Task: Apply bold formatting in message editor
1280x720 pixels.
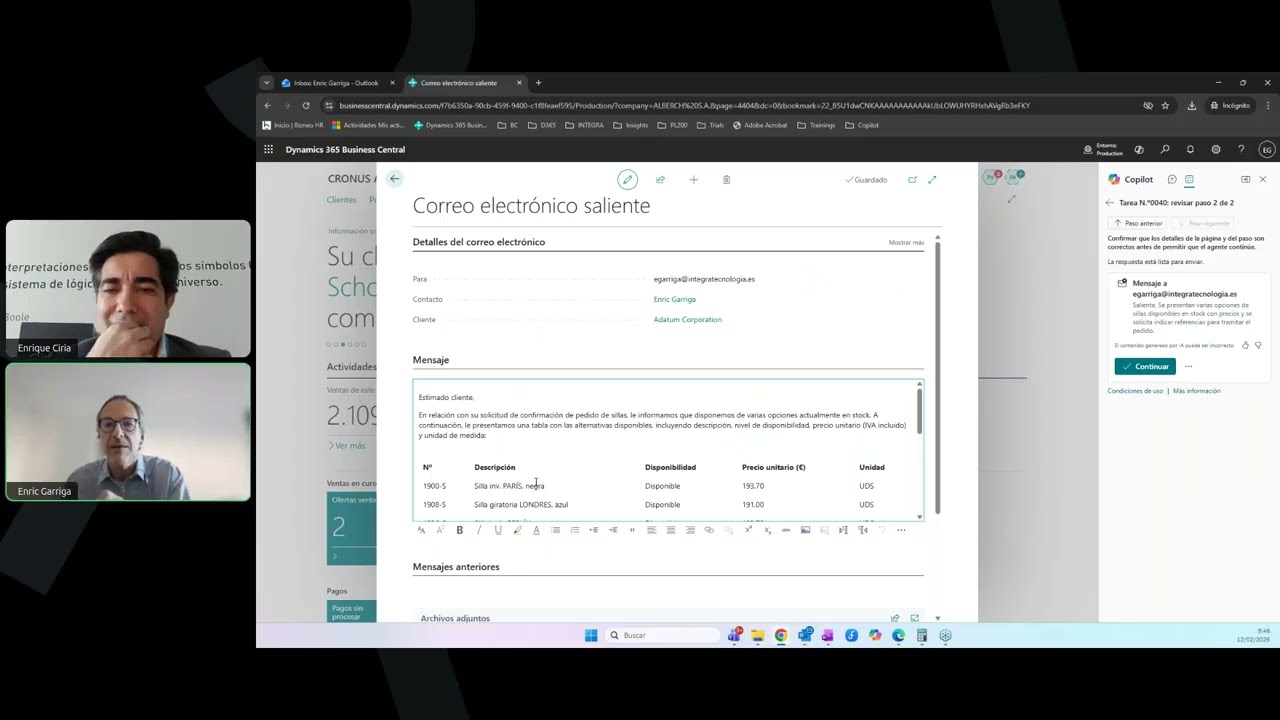Action: [x=460, y=530]
